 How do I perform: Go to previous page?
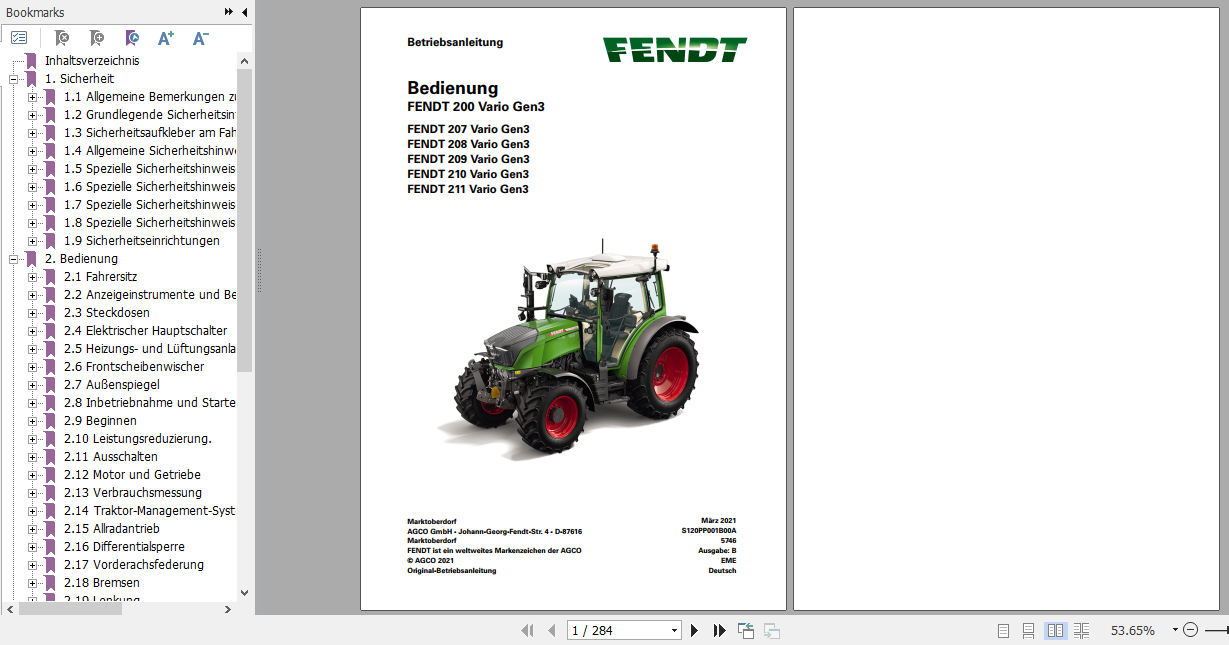(x=550, y=630)
